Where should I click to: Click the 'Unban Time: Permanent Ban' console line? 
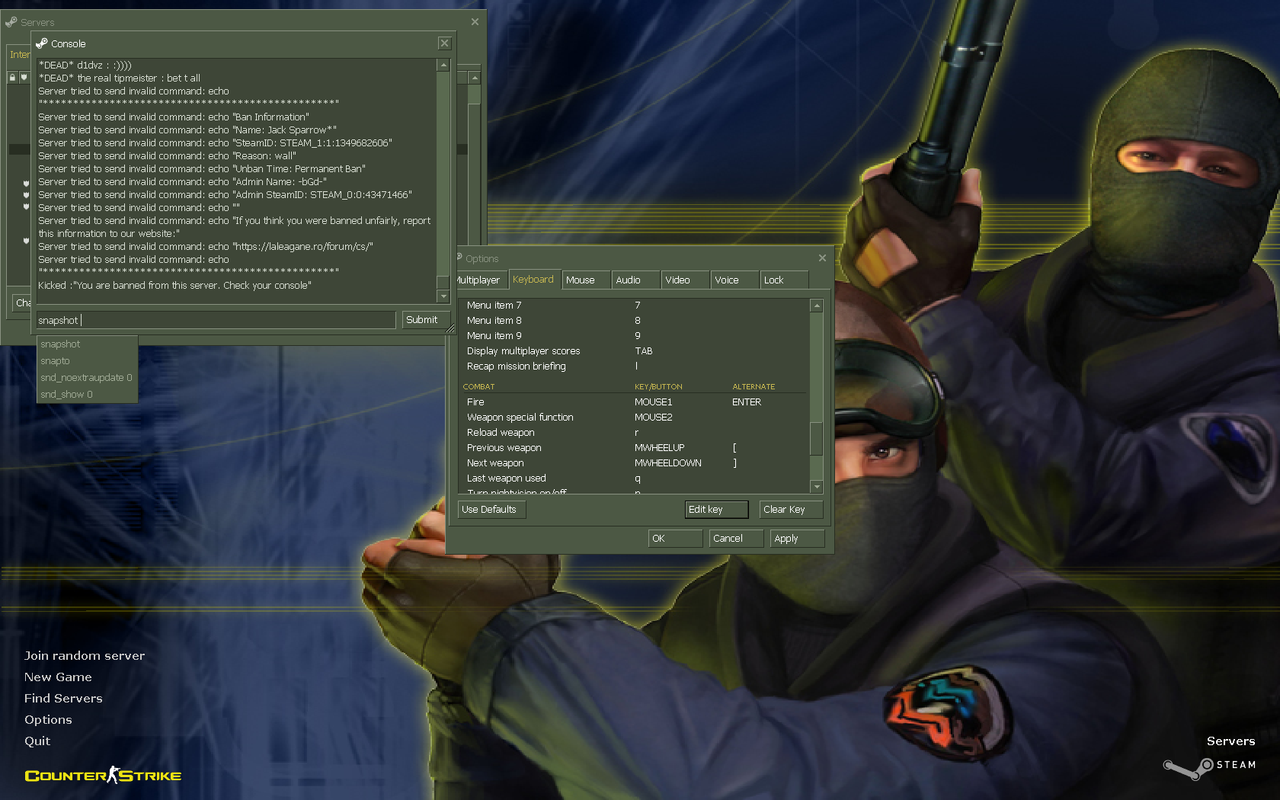point(202,169)
